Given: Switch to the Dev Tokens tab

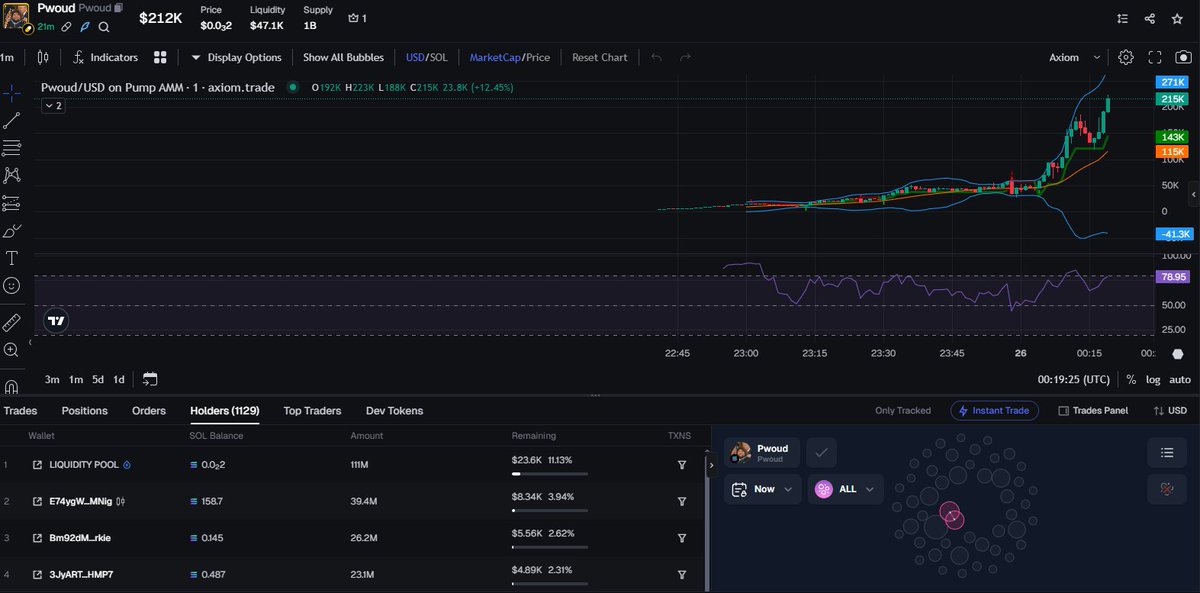Looking at the screenshot, I should [x=394, y=411].
